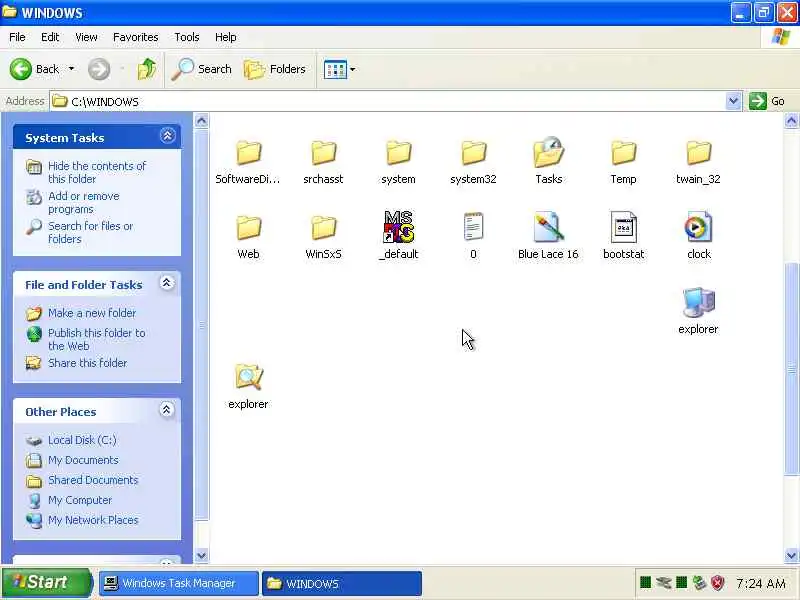Select the Blue Lace 16 bitmap
Viewport: 800px width, 600px height.
548,236
